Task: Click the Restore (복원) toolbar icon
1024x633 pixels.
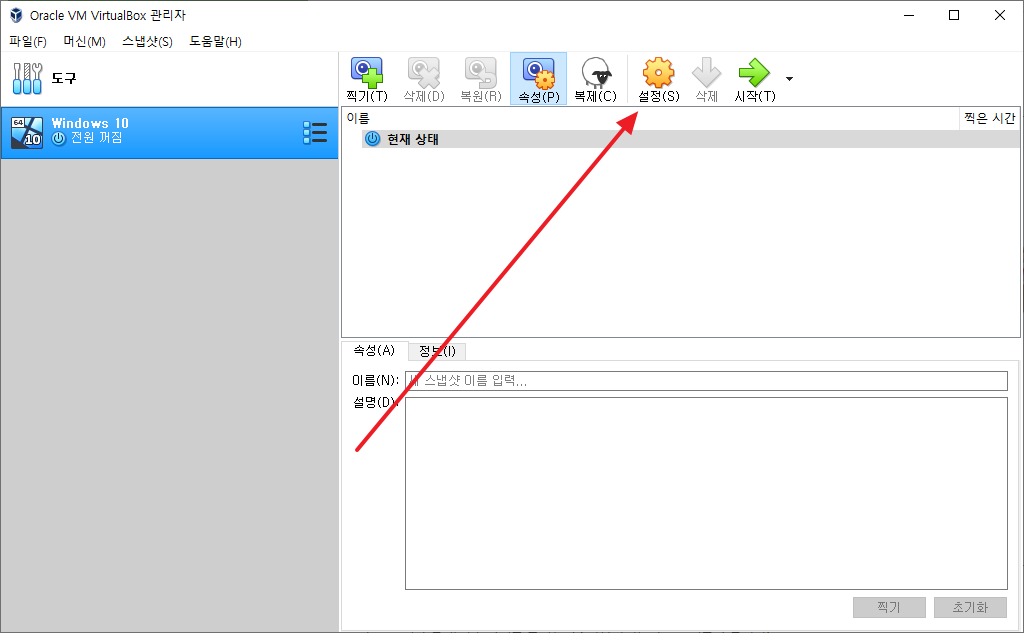Action: [481, 78]
